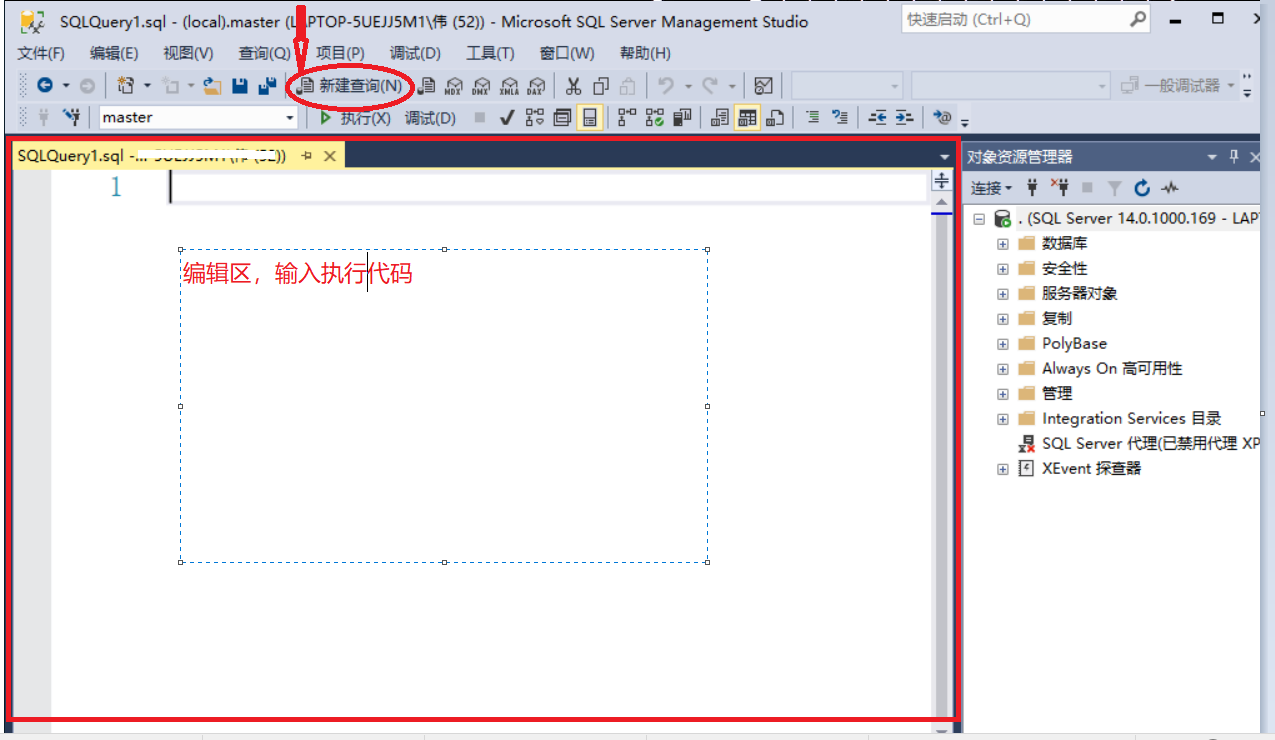Open the 窗口(W) menu
Screen dimensions: 1275x740
(567, 53)
